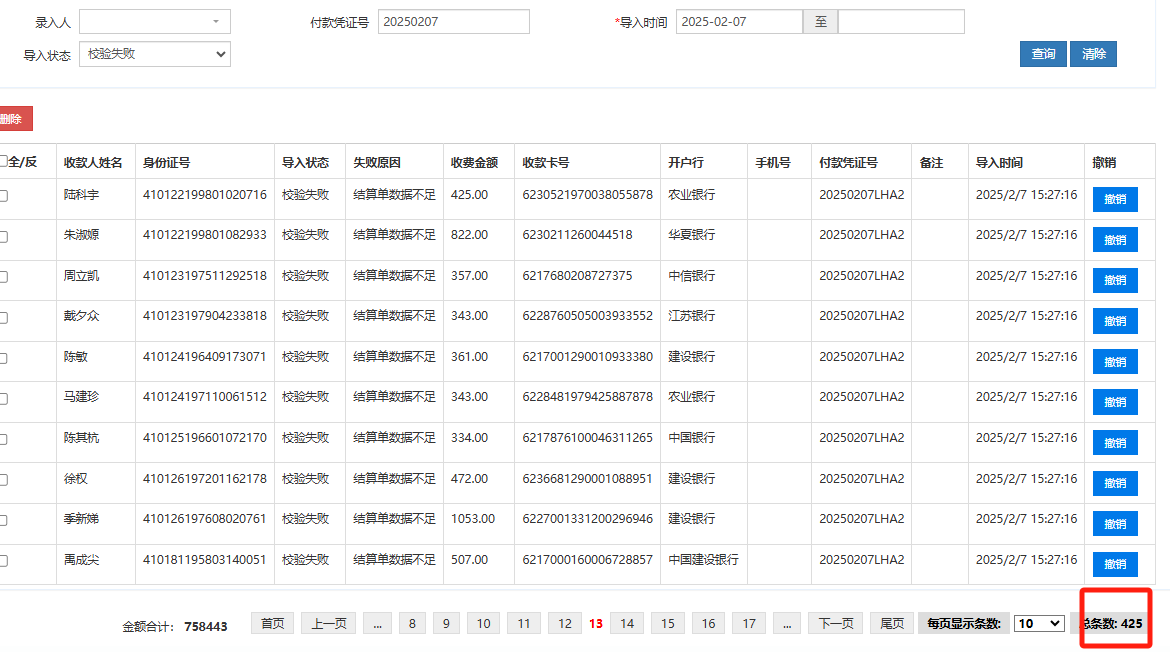Click the 导入时间 start date field
The height and width of the screenshot is (652, 1170).
(x=739, y=22)
